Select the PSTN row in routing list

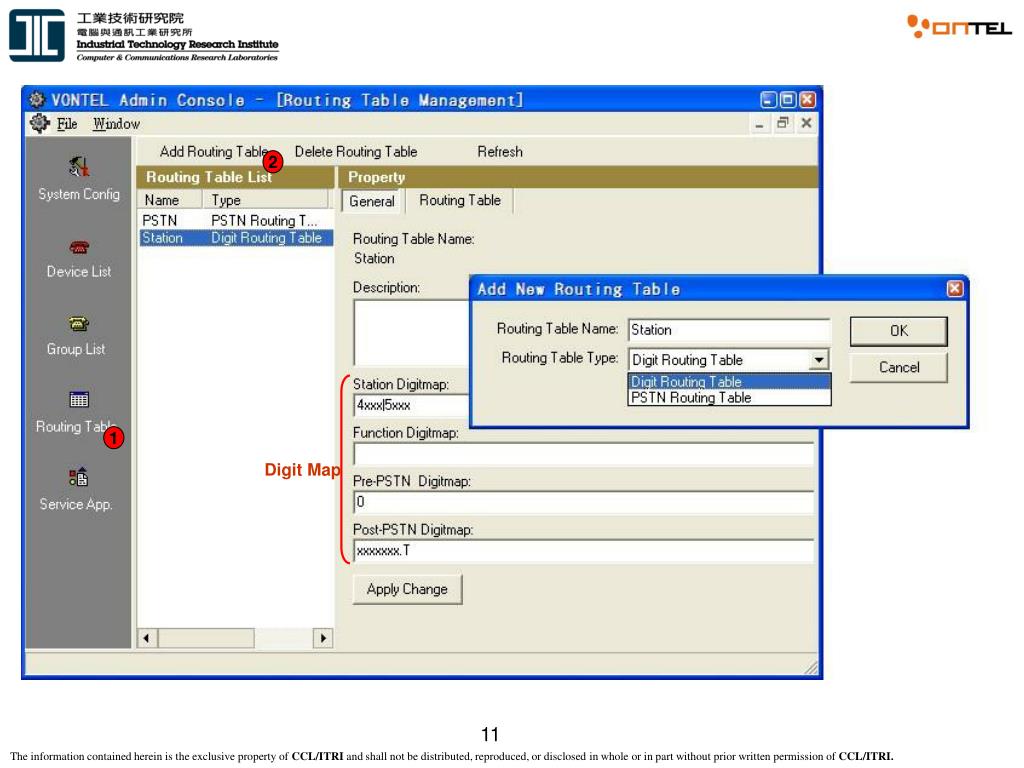click(x=236, y=221)
